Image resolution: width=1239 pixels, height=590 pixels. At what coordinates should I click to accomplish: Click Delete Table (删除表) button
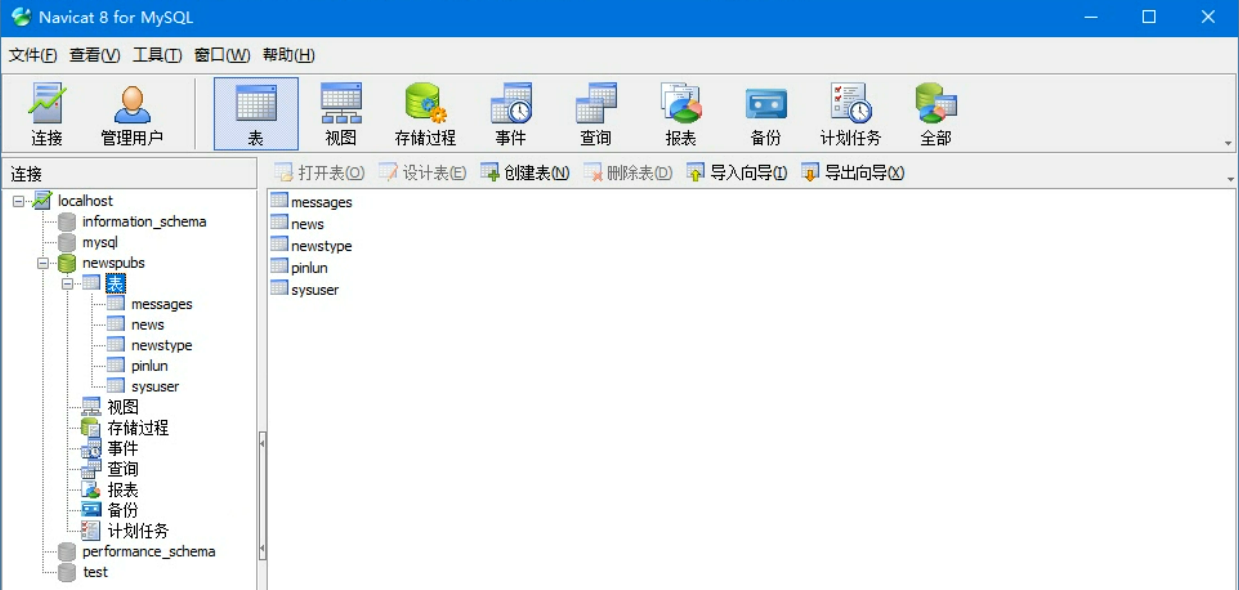627,173
